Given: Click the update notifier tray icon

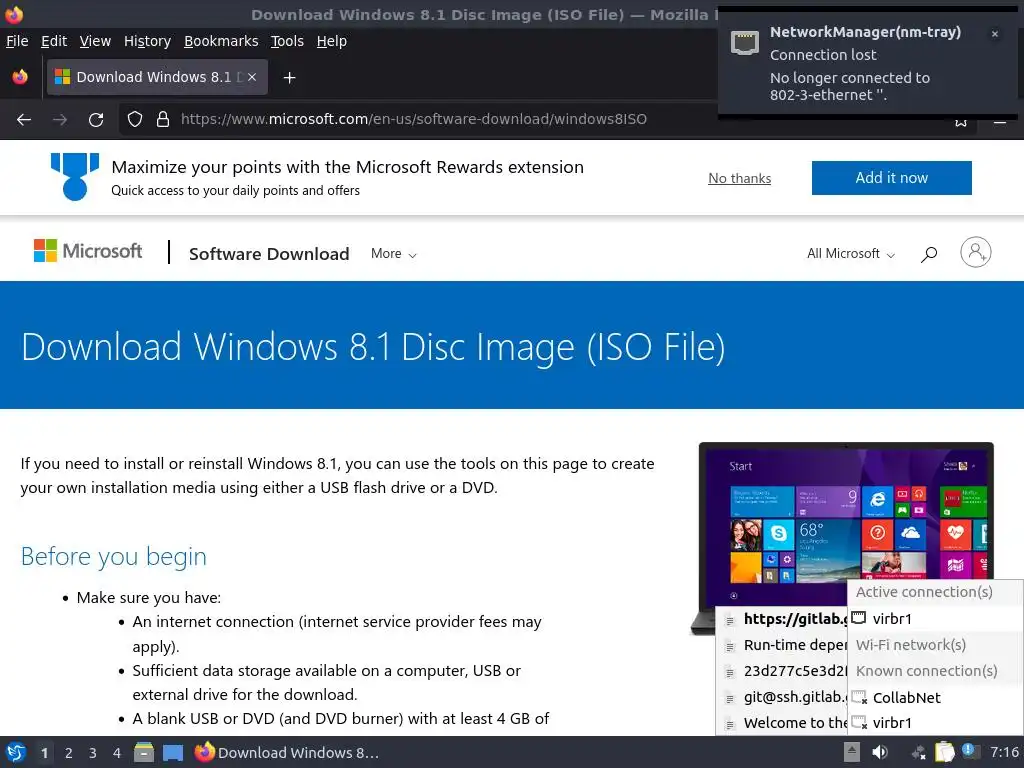Looking at the screenshot, I should coord(969,751).
